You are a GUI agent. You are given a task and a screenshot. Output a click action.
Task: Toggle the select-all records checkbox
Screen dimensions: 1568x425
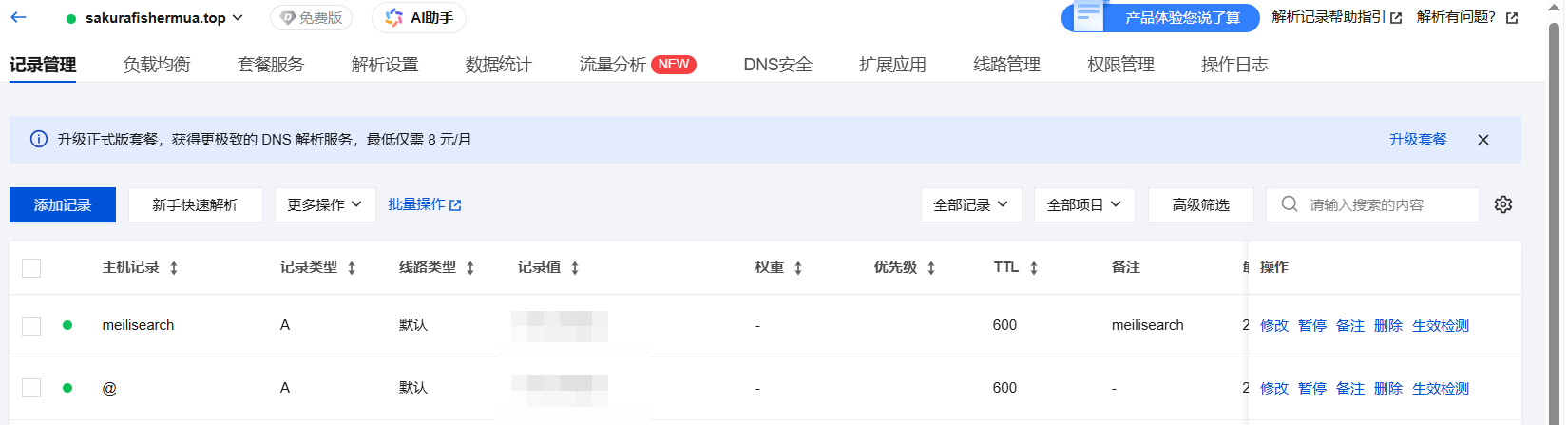[x=31, y=268]
